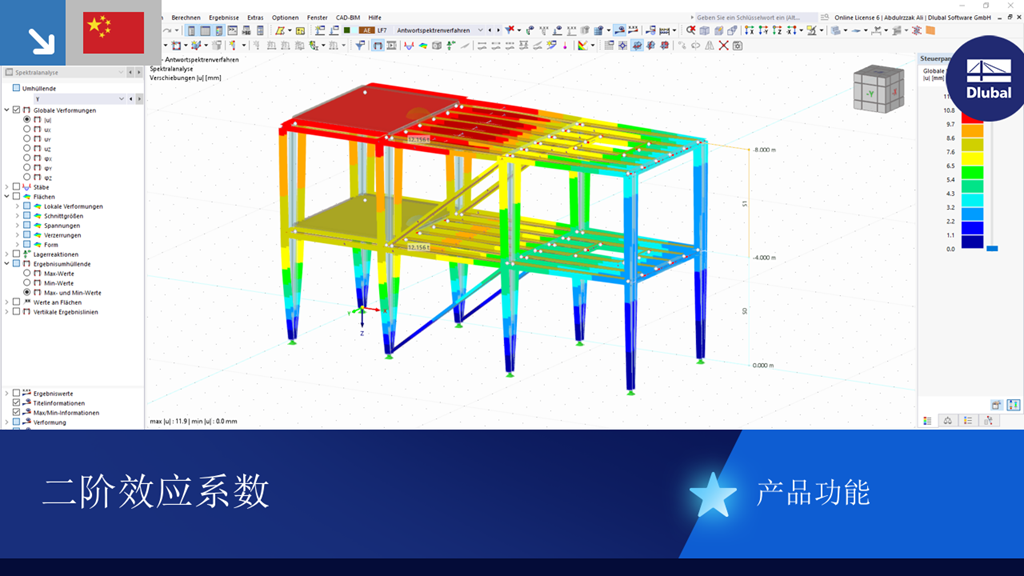Enable the Stäbe checkbox
1024x576 pixels.
16,187
